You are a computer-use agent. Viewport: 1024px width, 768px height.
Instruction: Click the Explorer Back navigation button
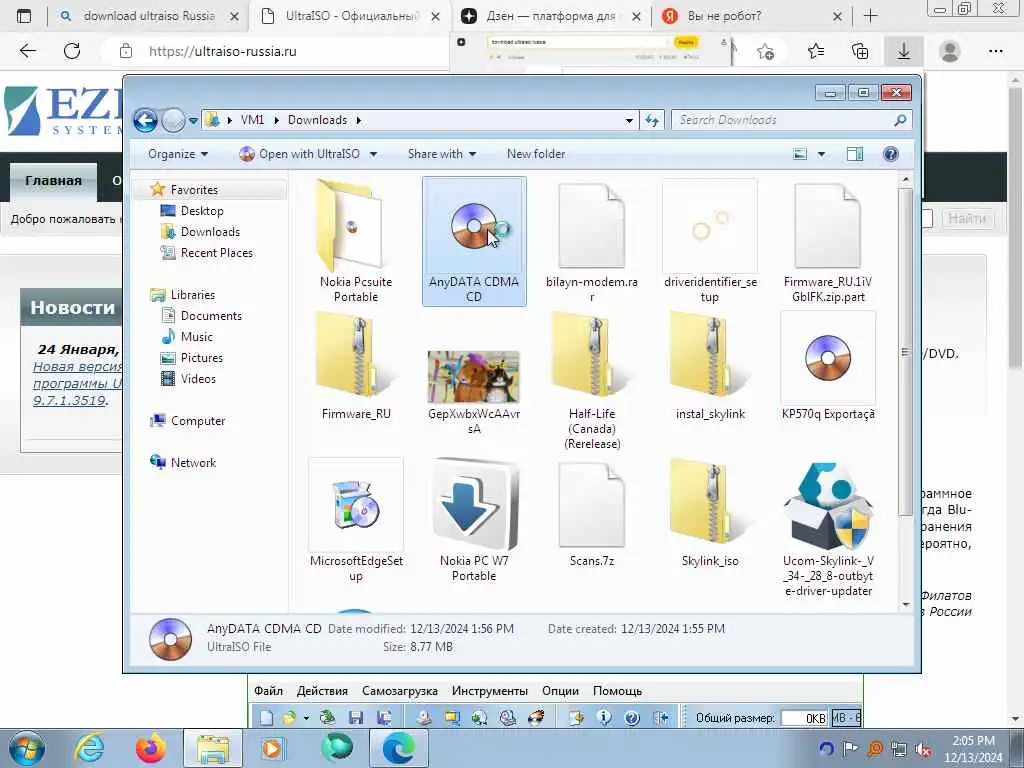(145, 120)
